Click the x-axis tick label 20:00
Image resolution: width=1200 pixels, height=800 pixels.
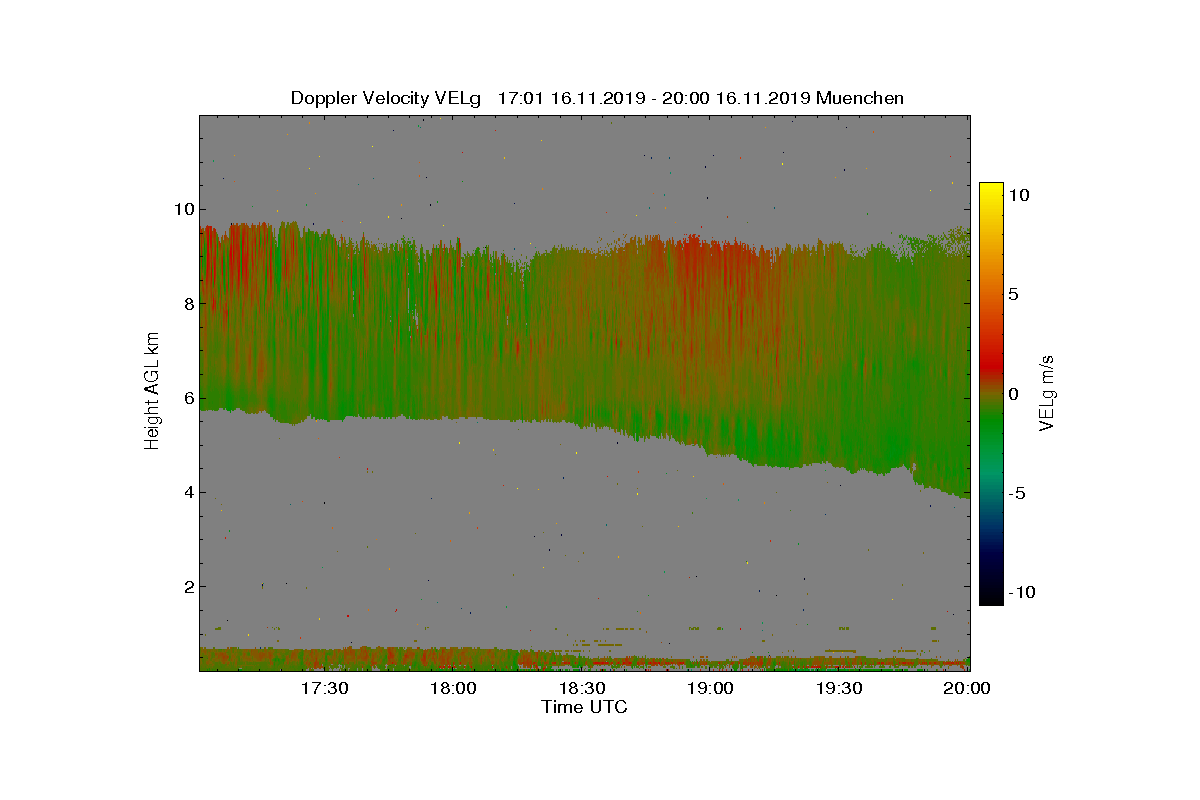pyautogui.click(x=968, y=689)
